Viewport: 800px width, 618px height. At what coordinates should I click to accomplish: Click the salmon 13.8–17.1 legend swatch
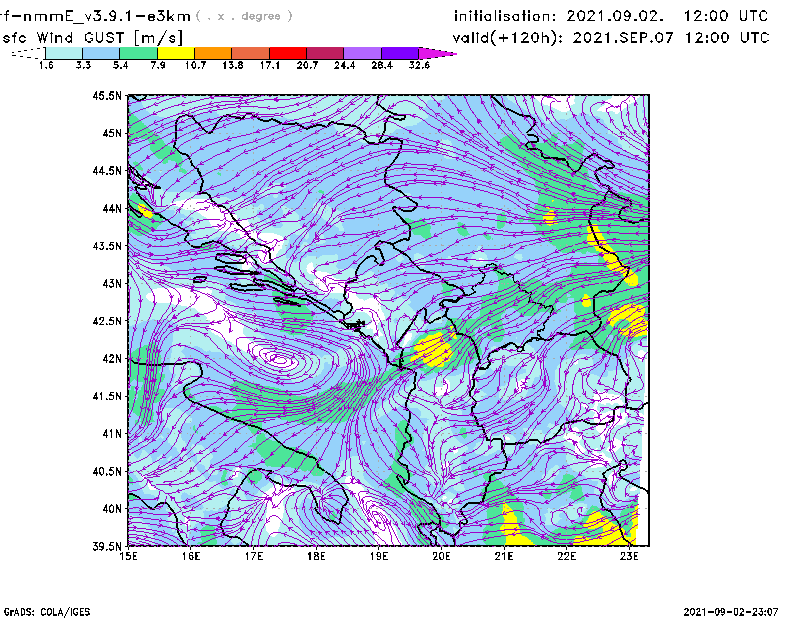251,53
